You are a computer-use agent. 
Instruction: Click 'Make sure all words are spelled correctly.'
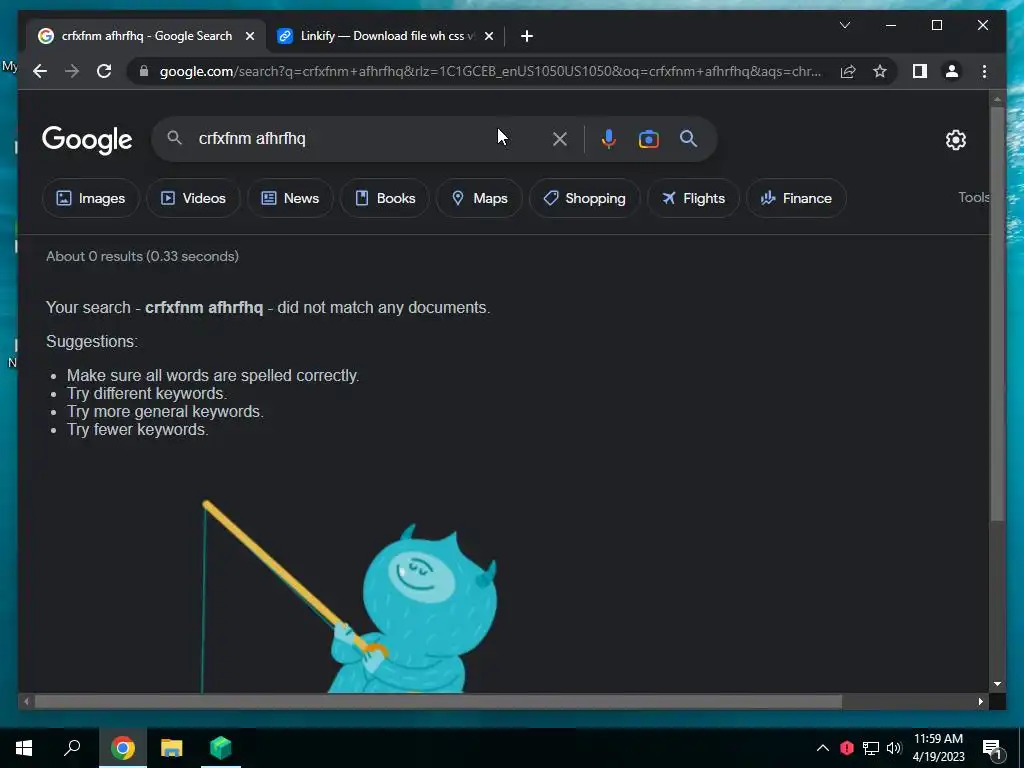point(213,376)
